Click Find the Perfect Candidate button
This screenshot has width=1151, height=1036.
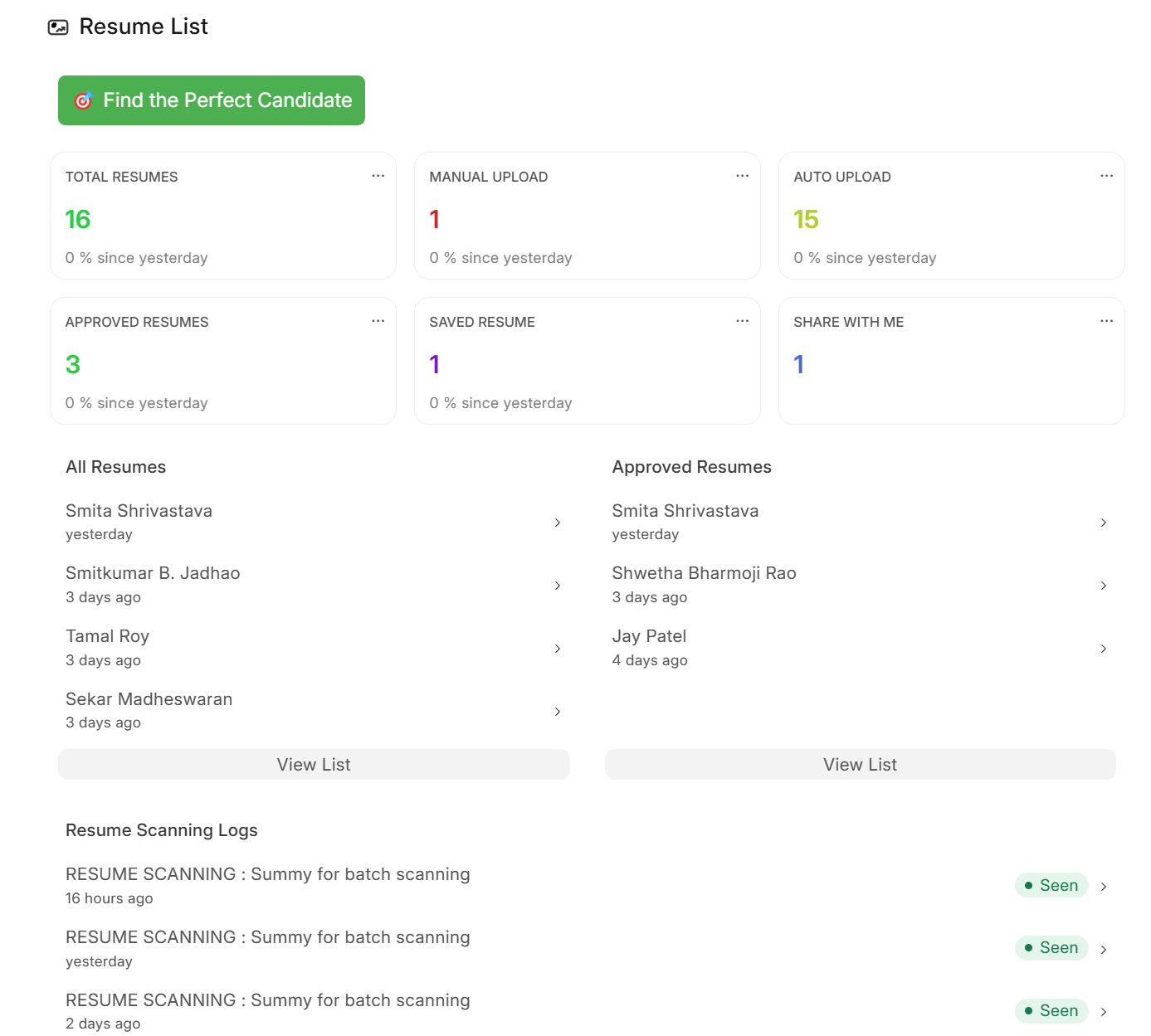(212, 100)
